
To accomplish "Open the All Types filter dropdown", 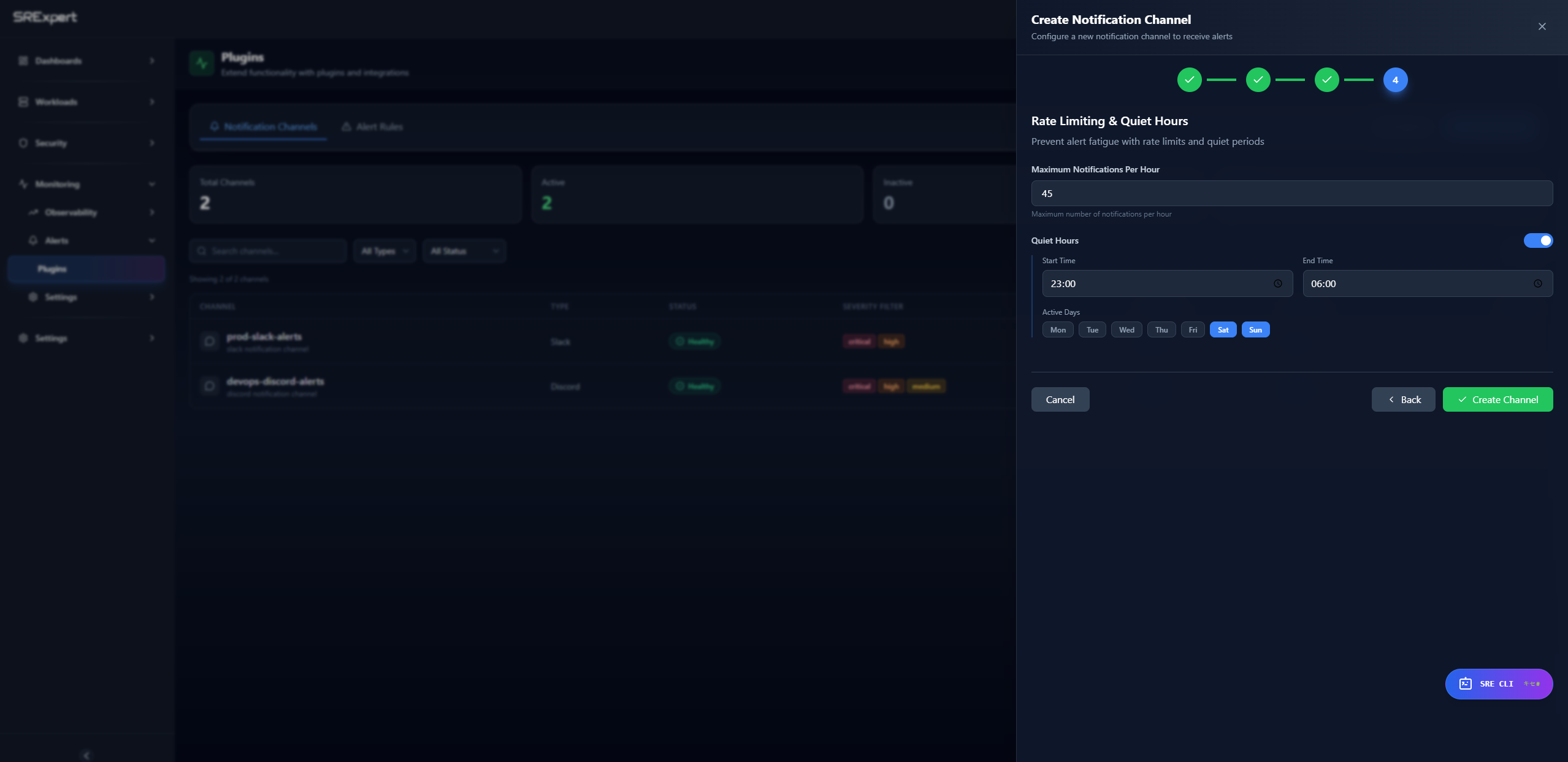I will [x=384, y=250].
